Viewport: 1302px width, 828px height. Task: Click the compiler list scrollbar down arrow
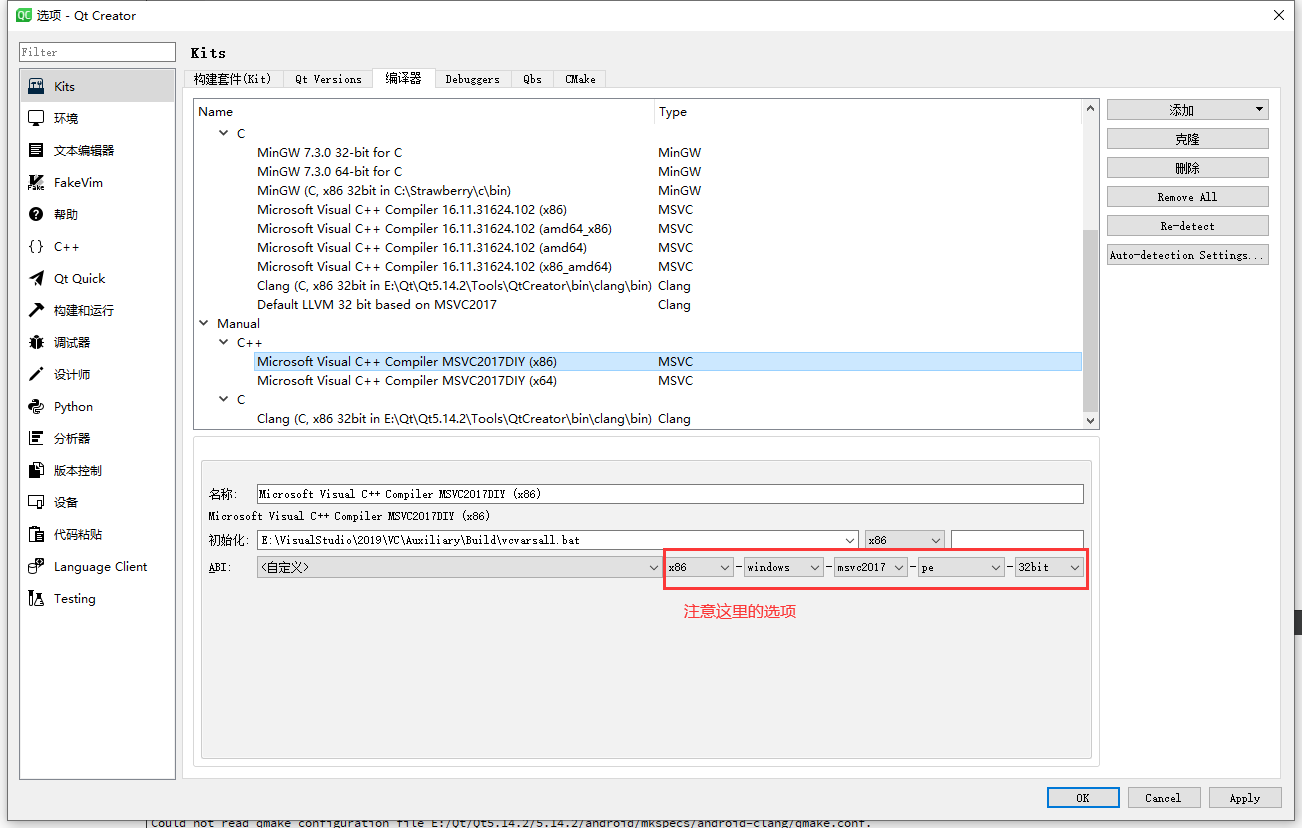tap(1091, 421)
